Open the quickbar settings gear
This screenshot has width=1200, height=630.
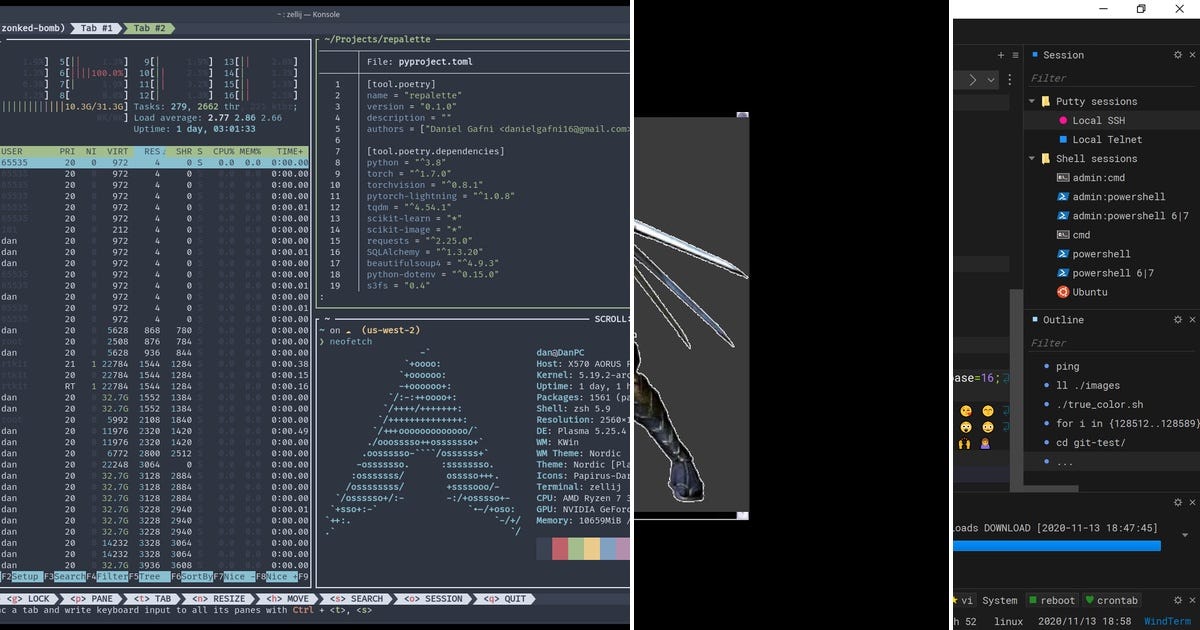point(1177,600)
